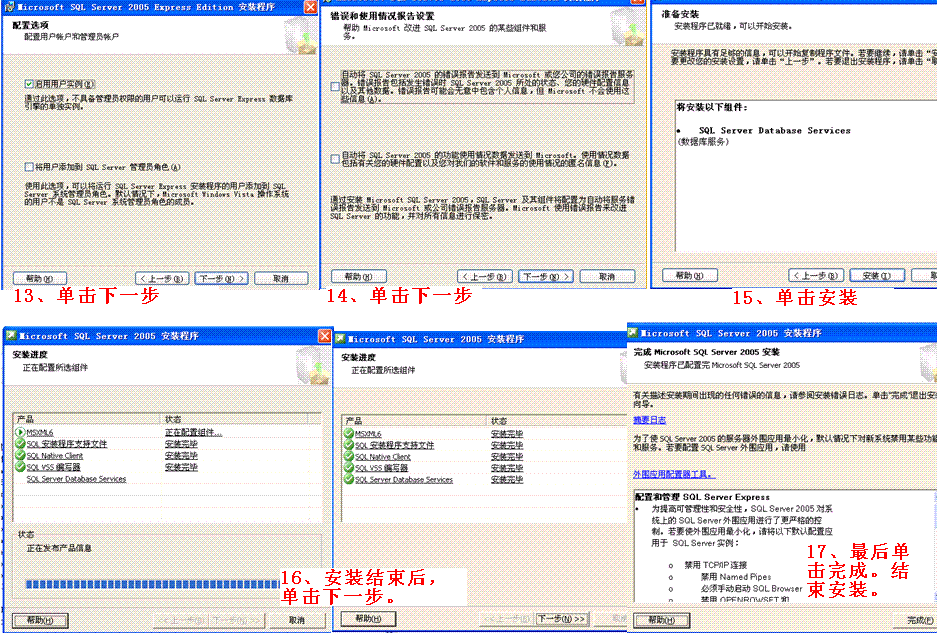
Task: Open SQL Native Client link in the in-progress list
Action: click(55, 455)
